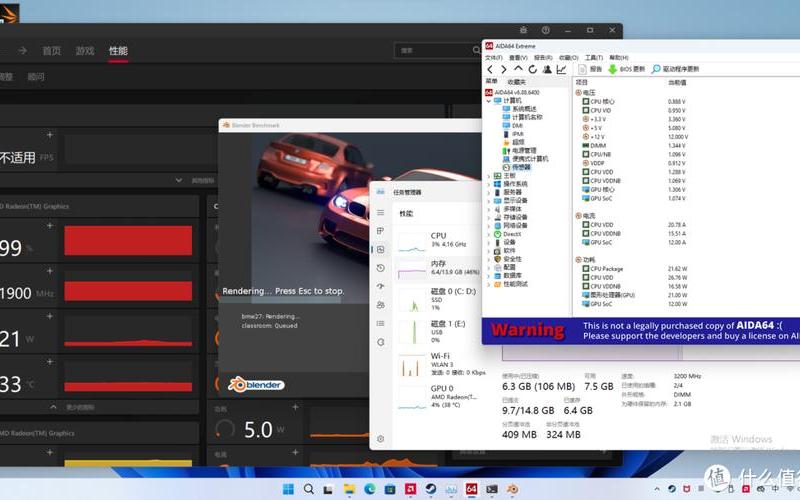Click the 项目 column header in AIDA64

click(581, 82)
